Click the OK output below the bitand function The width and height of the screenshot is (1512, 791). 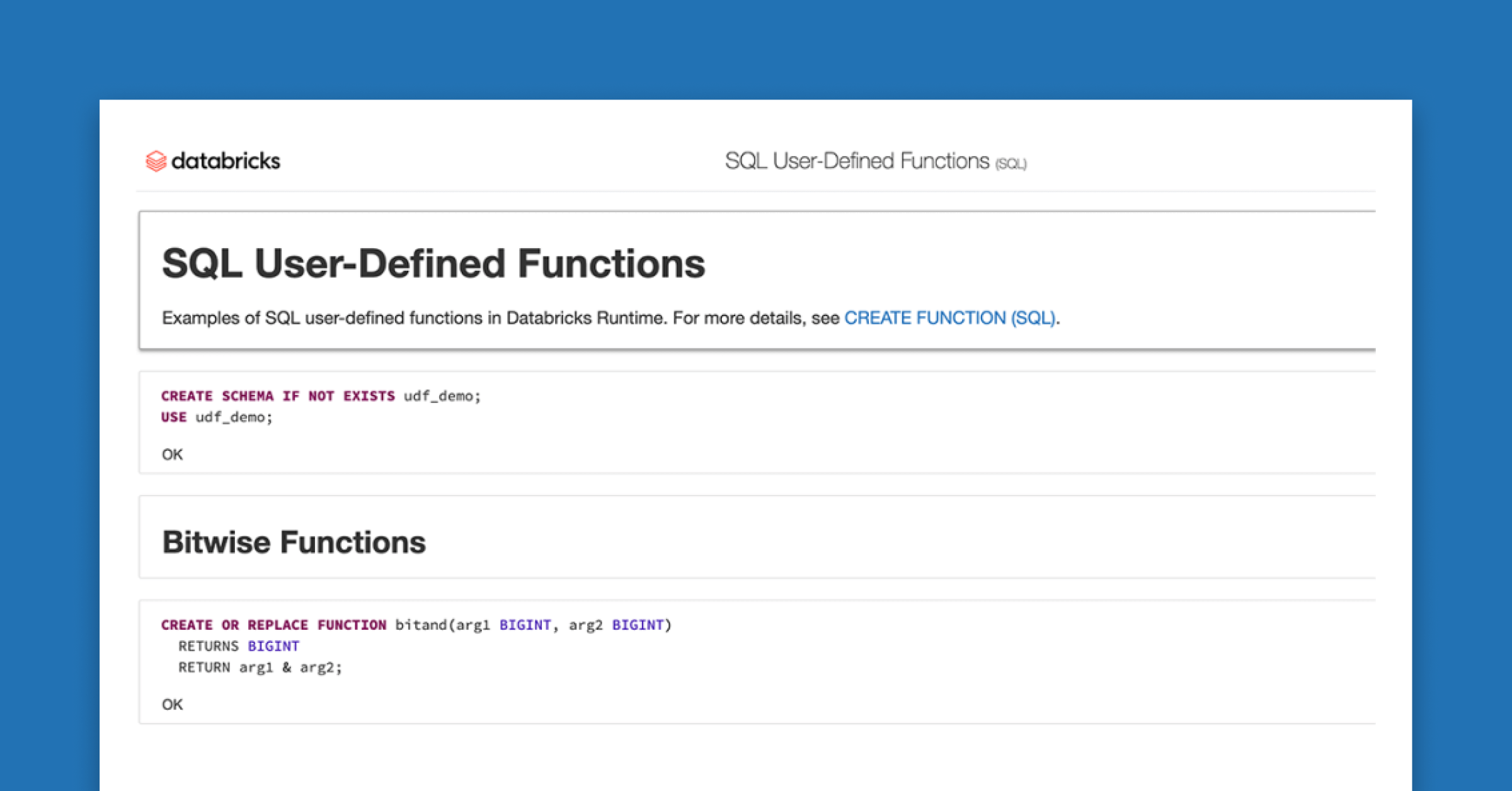coord(173,704)
